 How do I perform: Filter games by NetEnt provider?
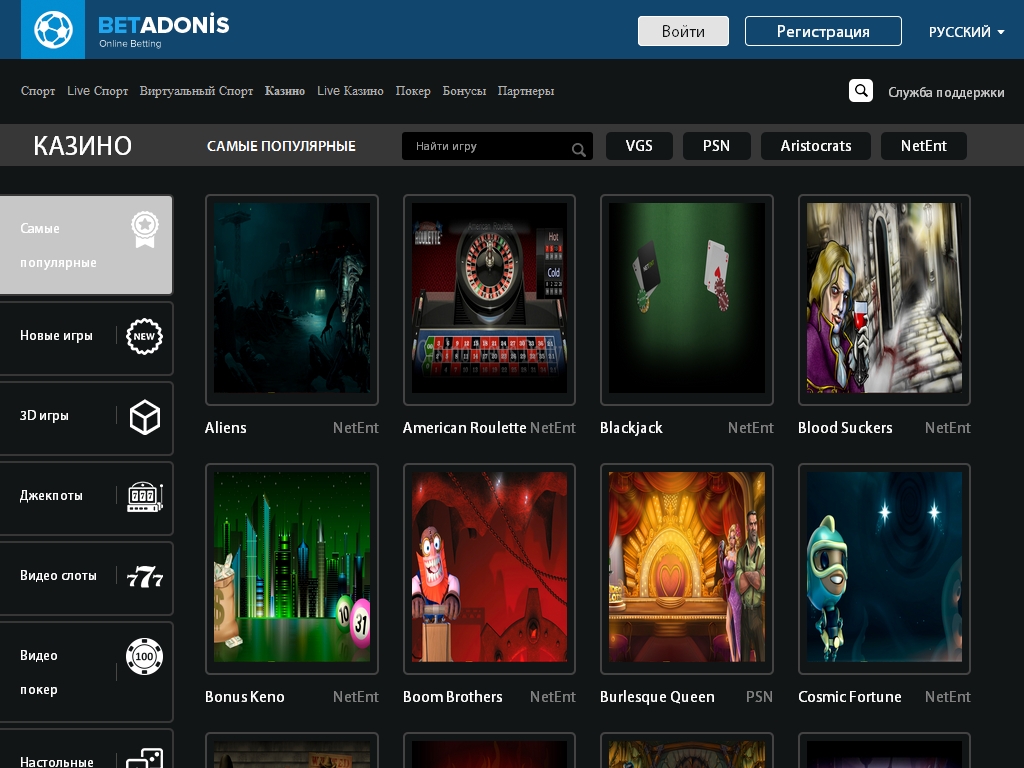click(x=923, y=146)
